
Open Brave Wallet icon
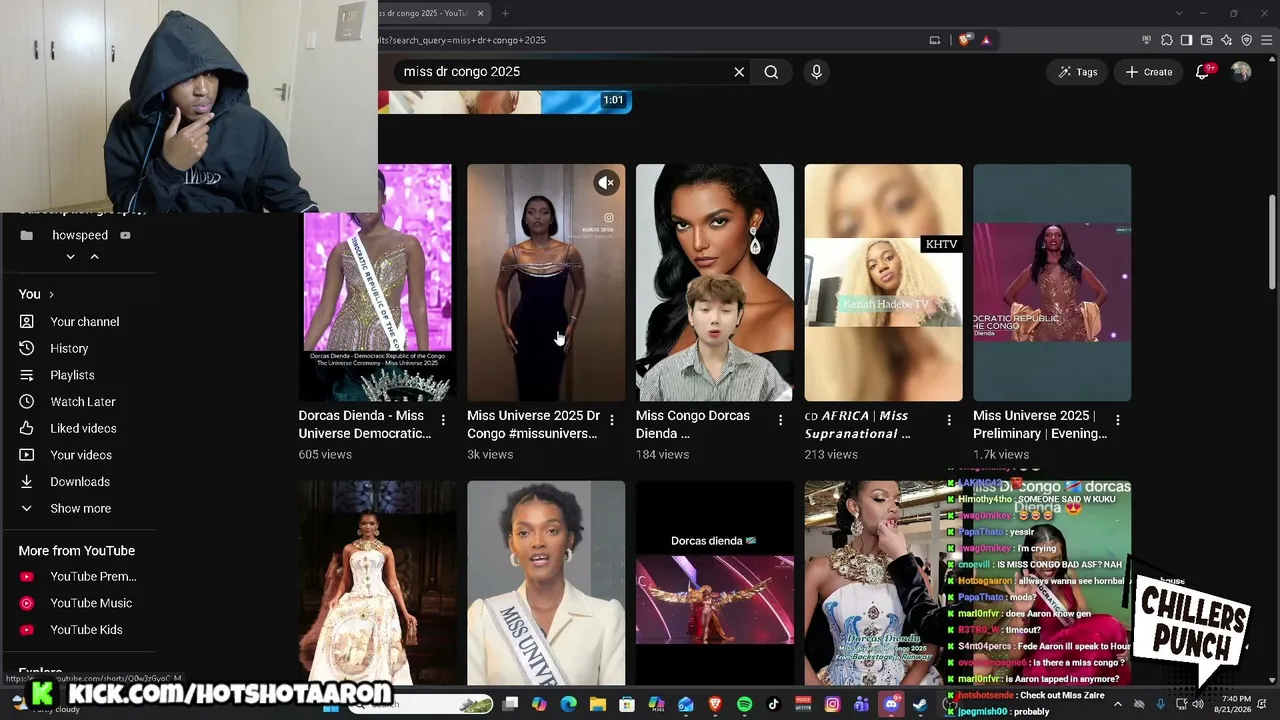tap(1206, 40)
